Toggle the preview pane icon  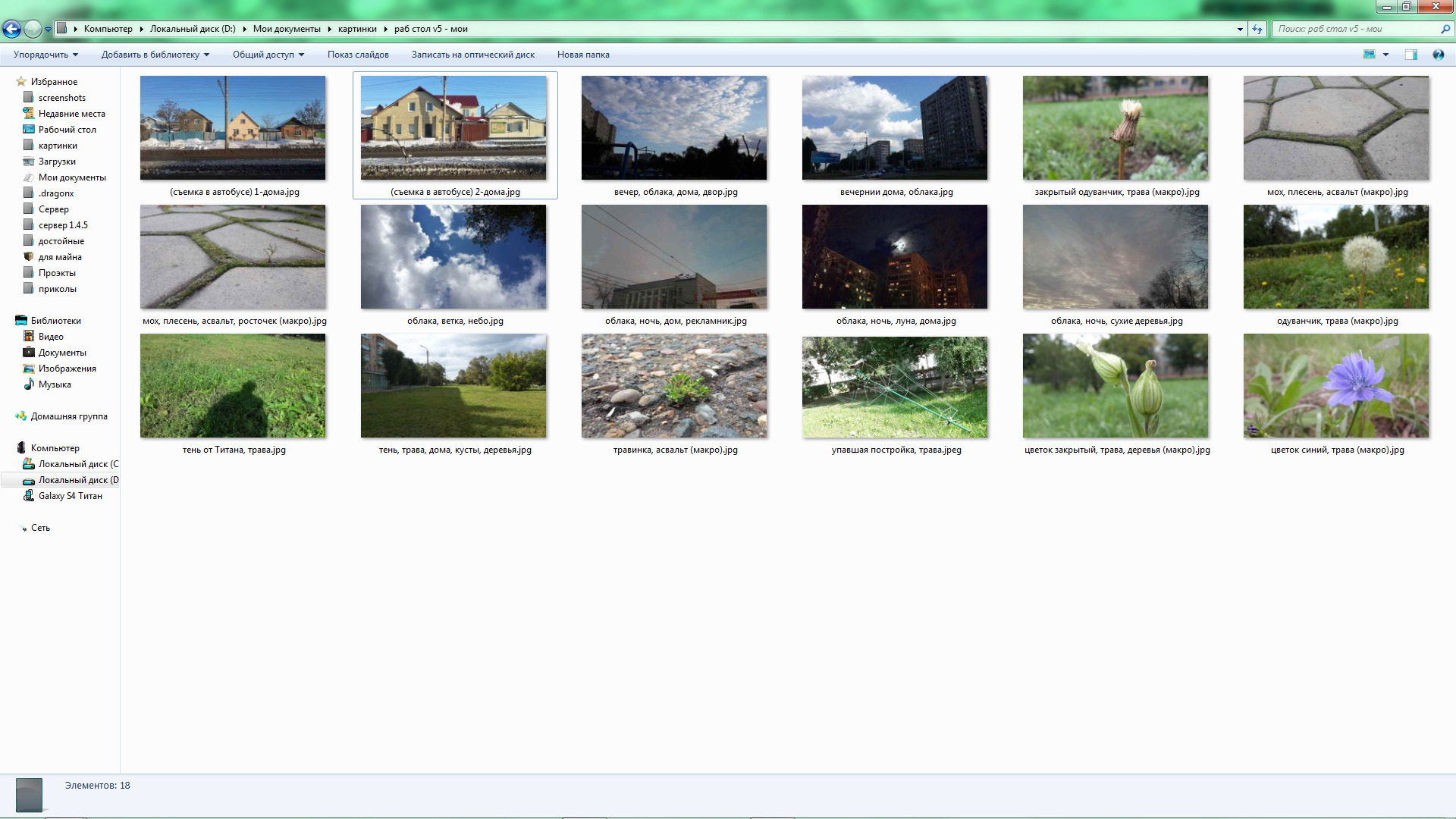pos(1410,55)
